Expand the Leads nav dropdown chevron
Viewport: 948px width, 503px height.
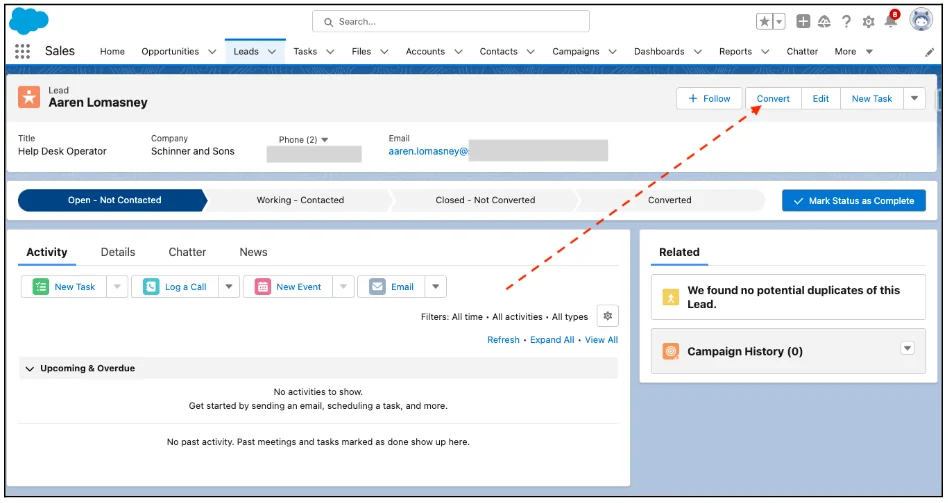(x=272, y=52)
